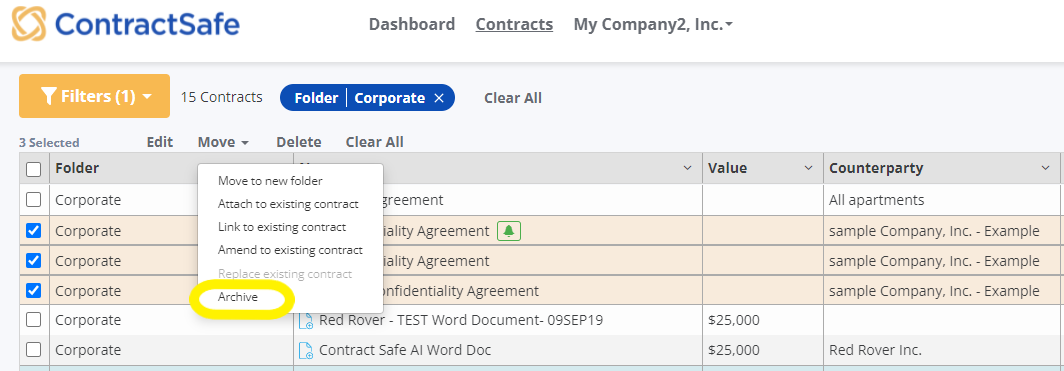
Task: Click Contract Safe AI Word Doc file icon
Action: click(x=306, y=351)
